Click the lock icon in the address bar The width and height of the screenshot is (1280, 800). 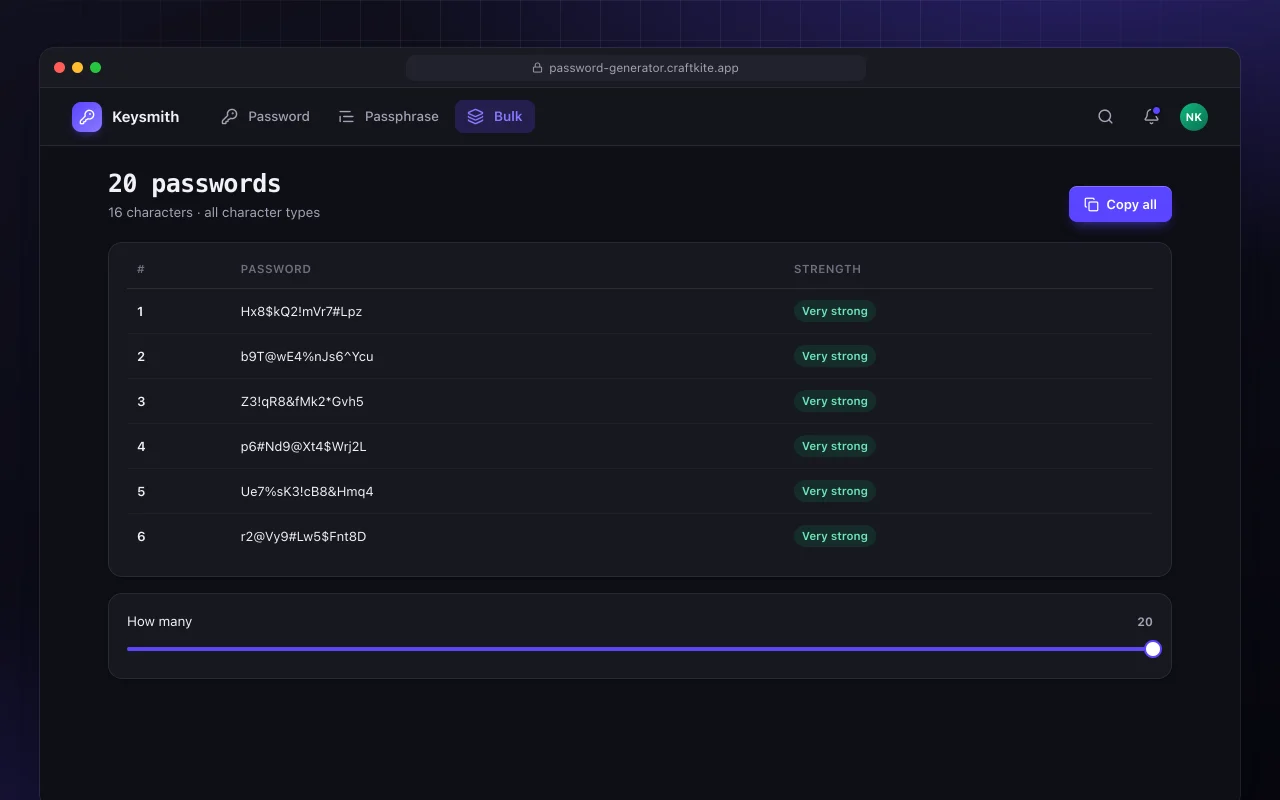pos(537,68)
